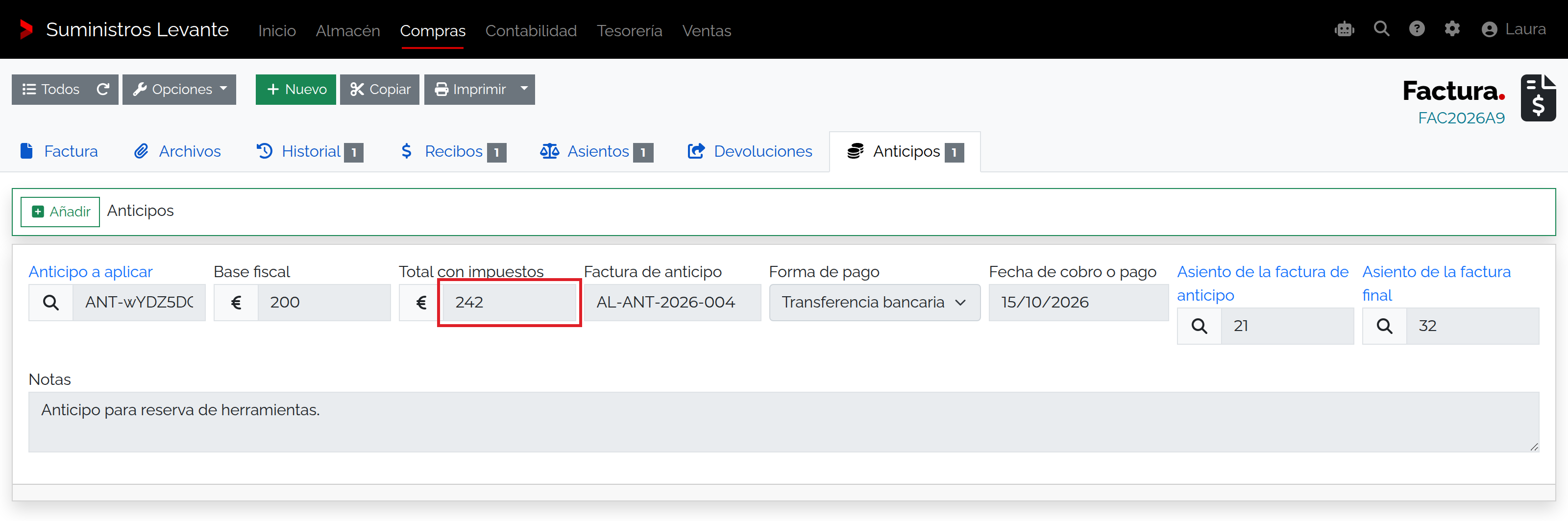Open the Ventas menu
1568x521 pixels.
coord(707,30)
